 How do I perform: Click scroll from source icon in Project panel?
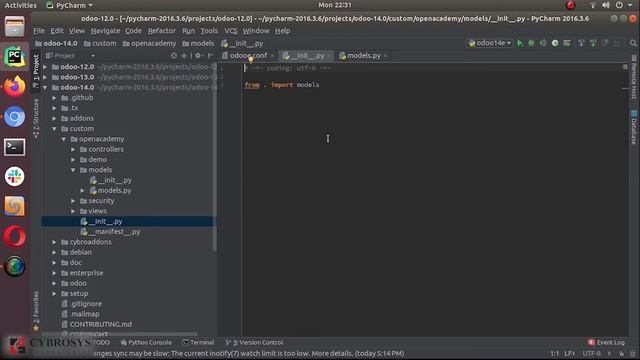(174, 56)
